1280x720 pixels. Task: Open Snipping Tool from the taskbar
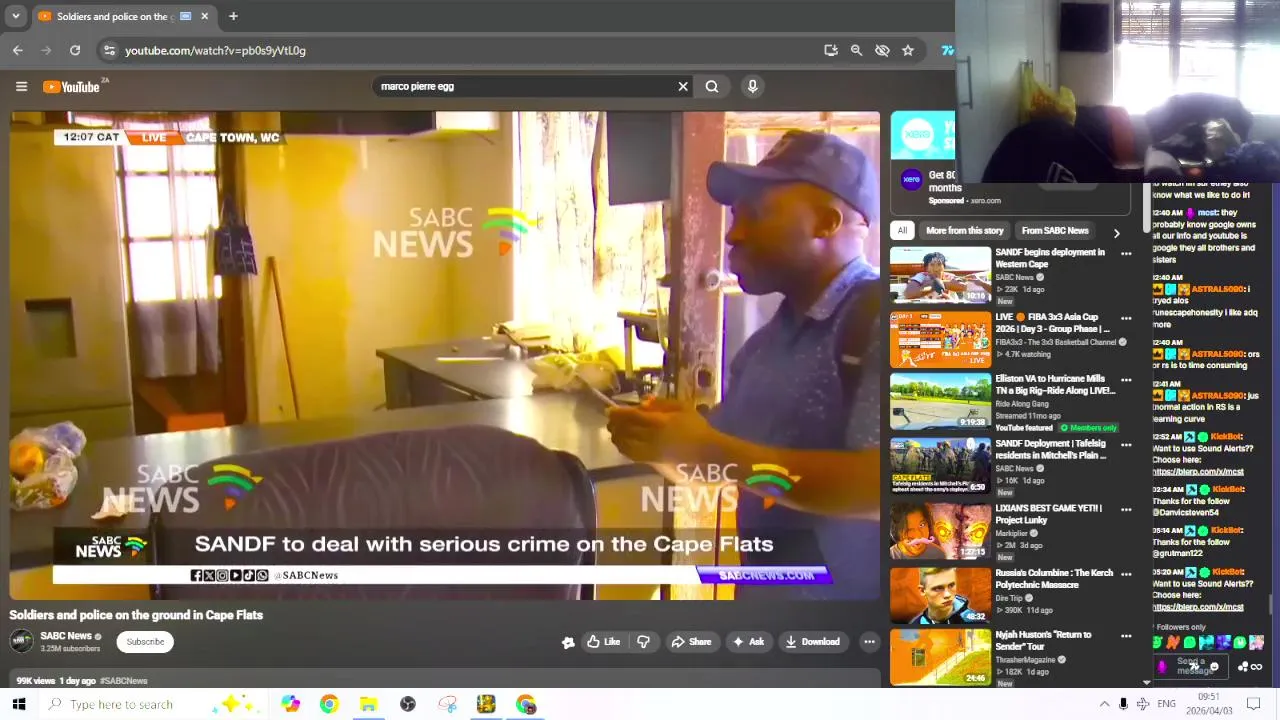[447, 704]
